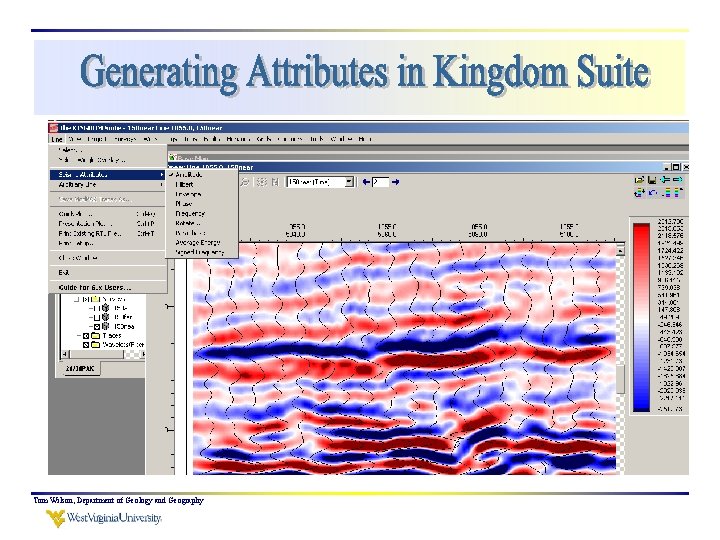Click the red-to-blue amplitude color bar

coord(641,317)
